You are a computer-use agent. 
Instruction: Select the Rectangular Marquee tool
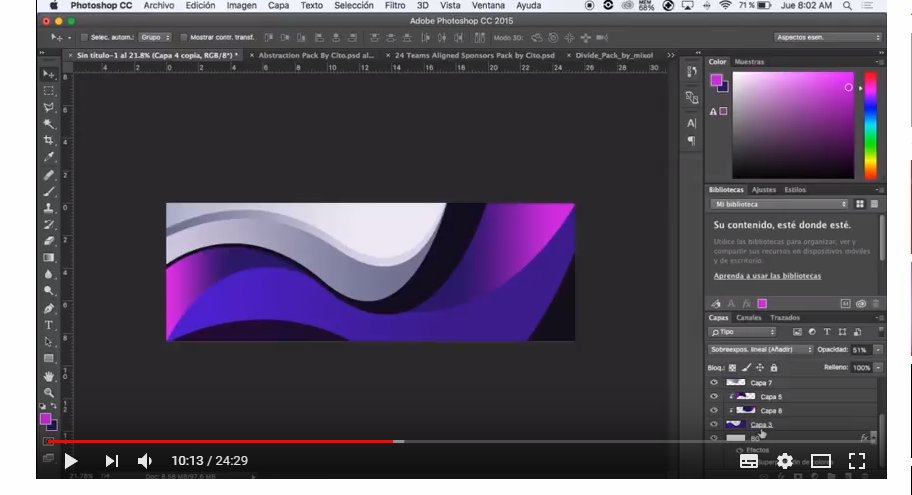coord(49,91)
